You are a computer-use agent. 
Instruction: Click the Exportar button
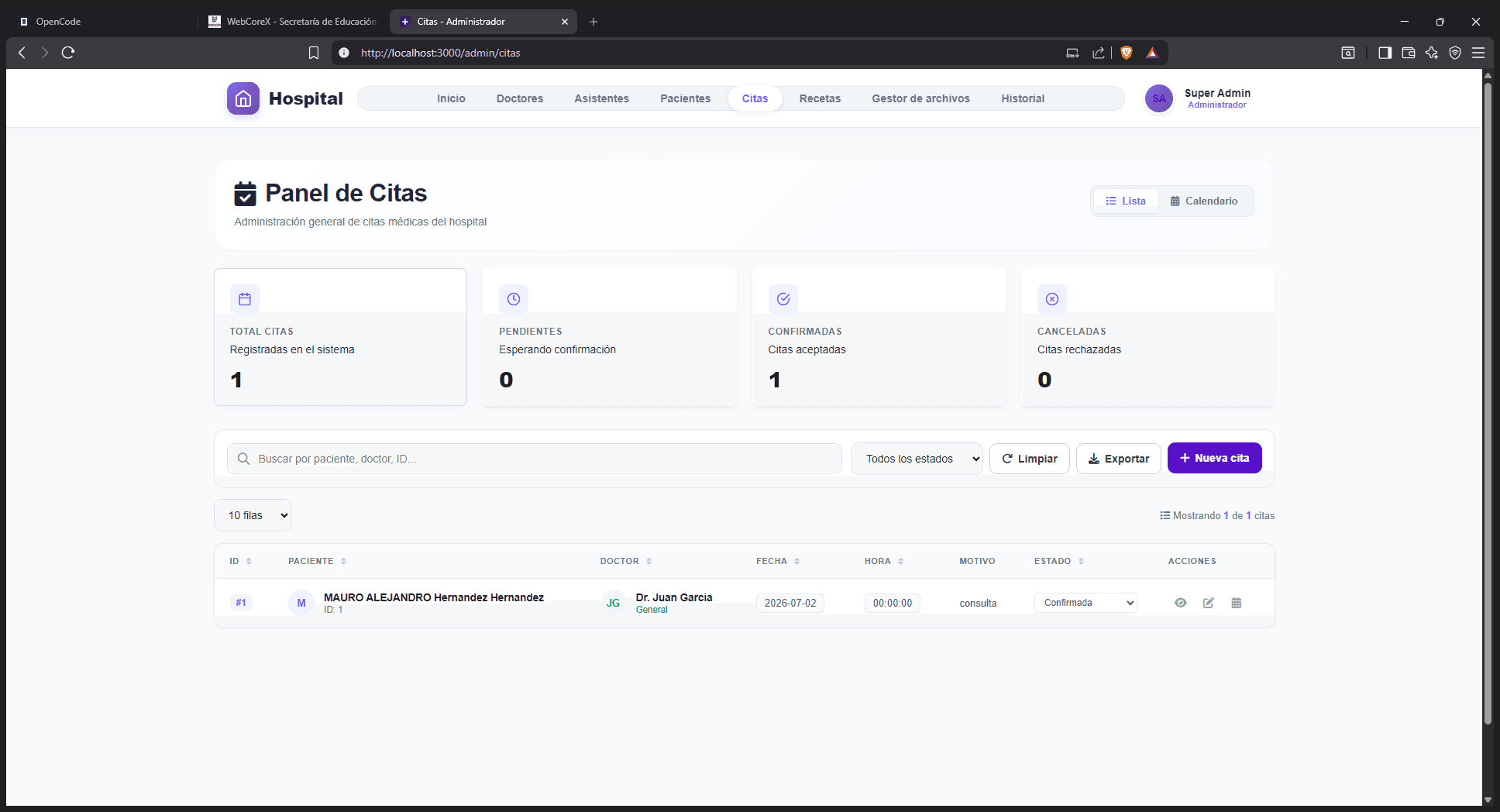coord(1119,459)
